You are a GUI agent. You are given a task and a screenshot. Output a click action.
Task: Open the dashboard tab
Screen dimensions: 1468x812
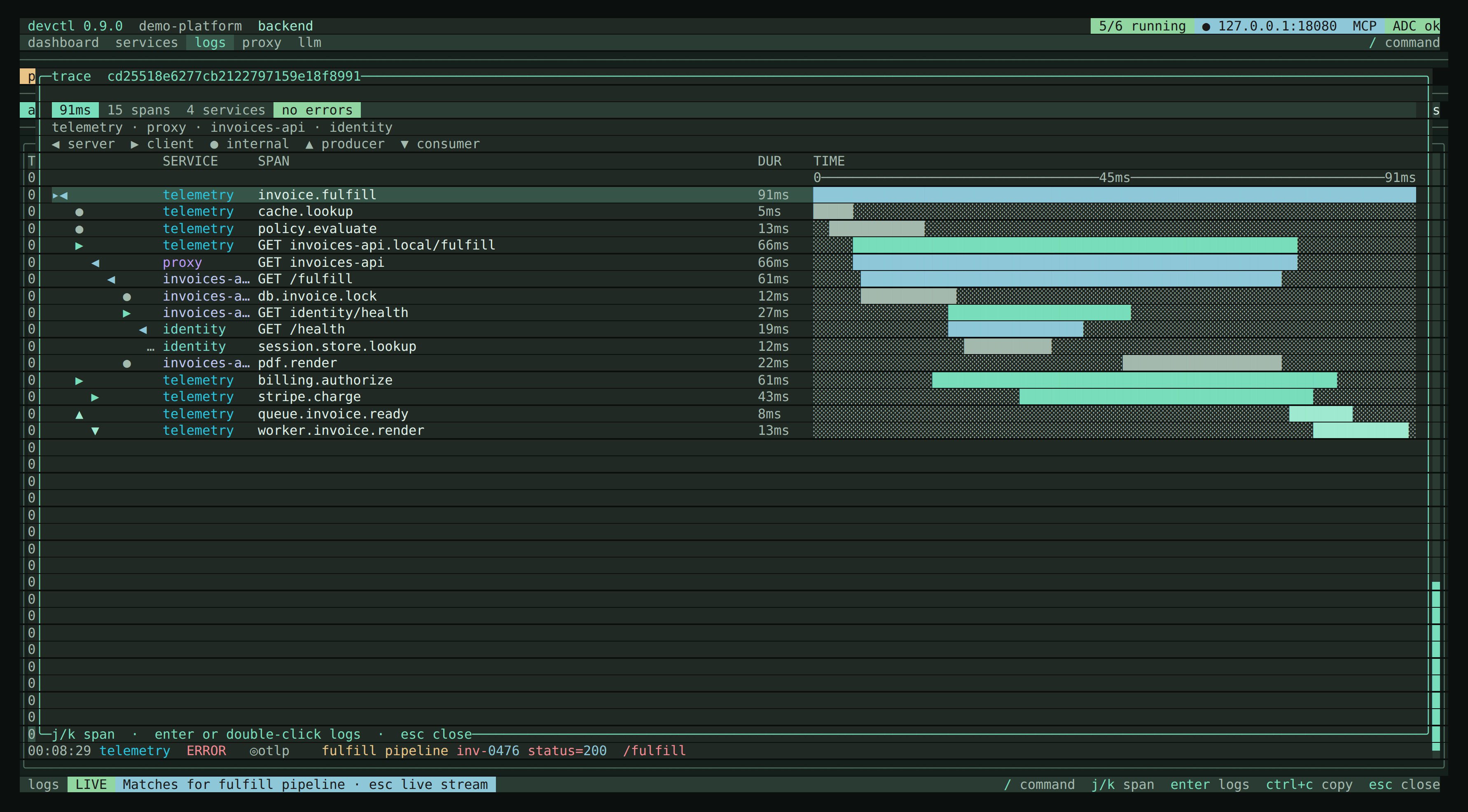pos(63,43)
